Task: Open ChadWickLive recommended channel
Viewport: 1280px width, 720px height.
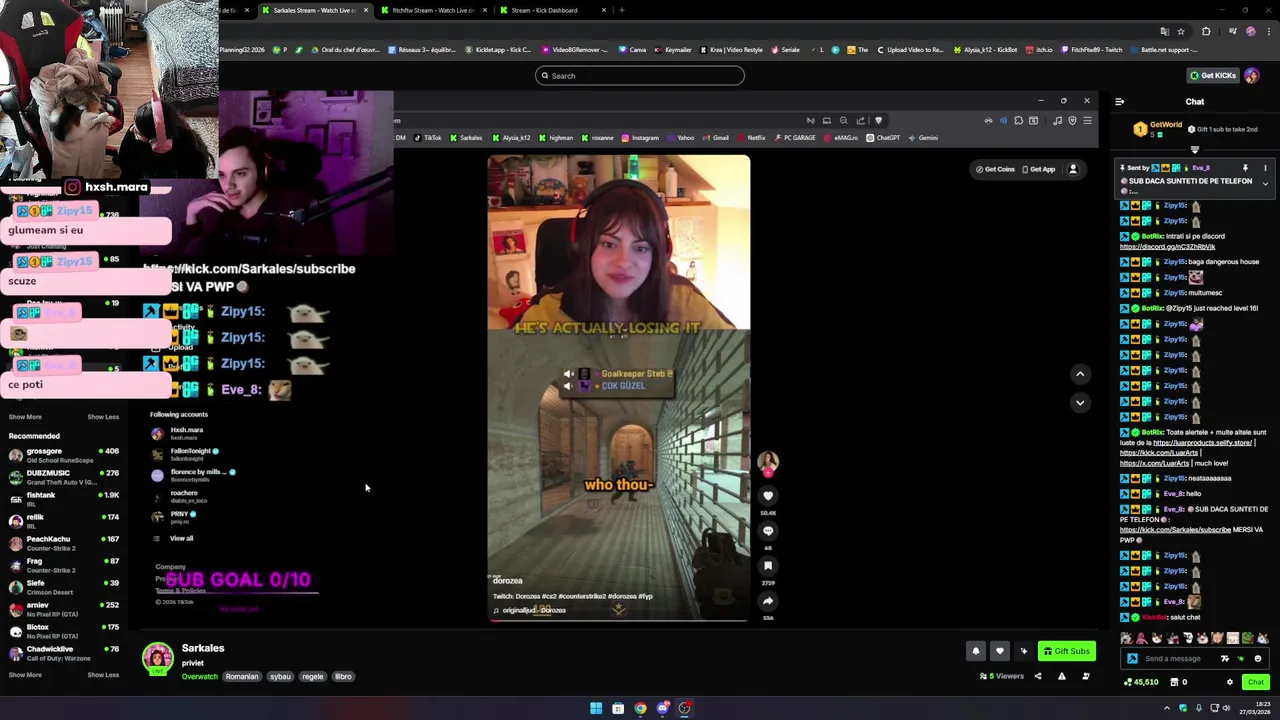Action: point(63,653)
